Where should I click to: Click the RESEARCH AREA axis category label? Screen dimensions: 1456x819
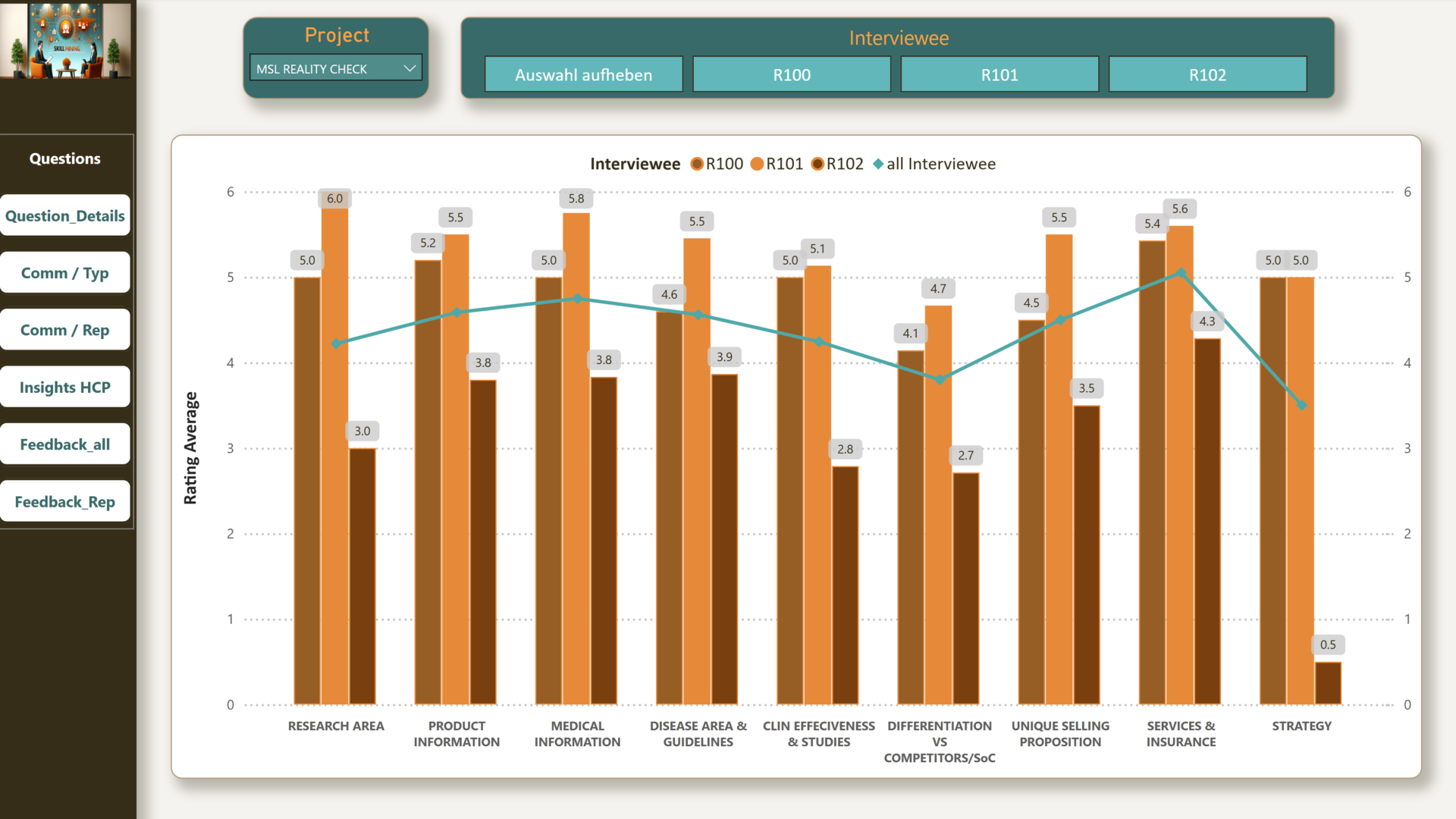(x=336, y=726)
